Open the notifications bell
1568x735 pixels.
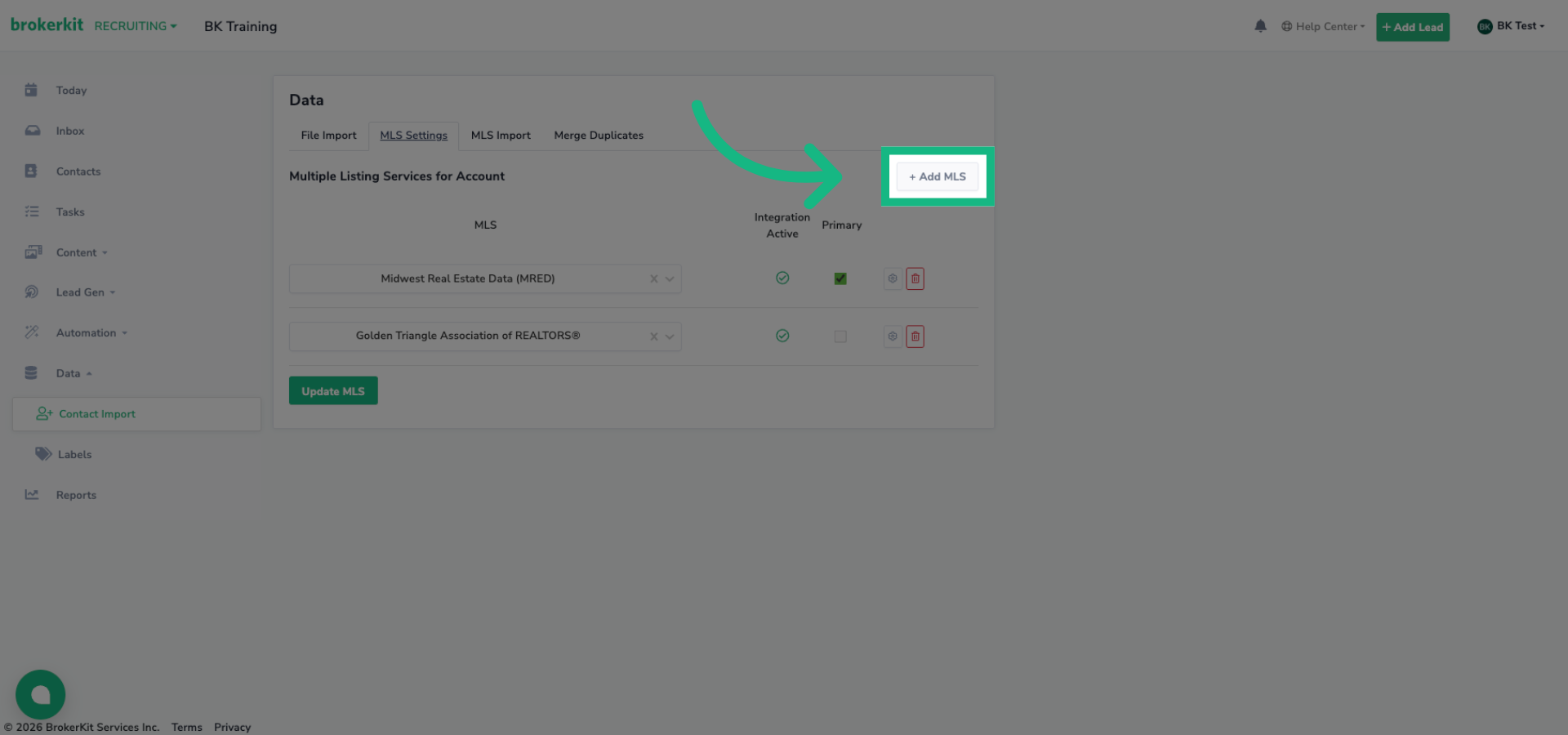coord(1260,26)
